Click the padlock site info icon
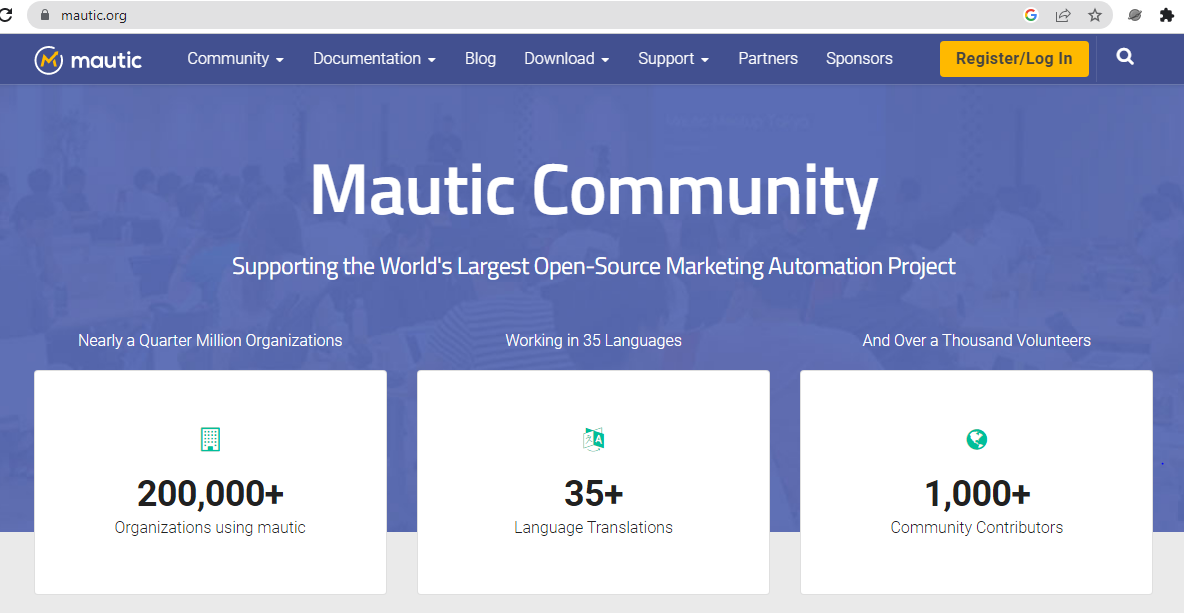 coord(45,15)
